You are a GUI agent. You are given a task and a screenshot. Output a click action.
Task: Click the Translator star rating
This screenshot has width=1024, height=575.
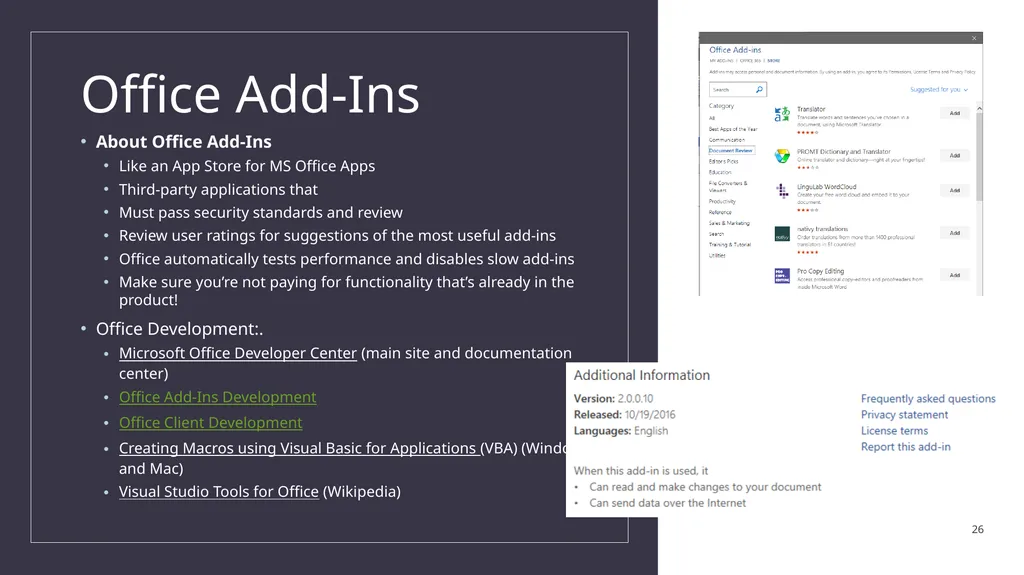[x=807, y=133]
